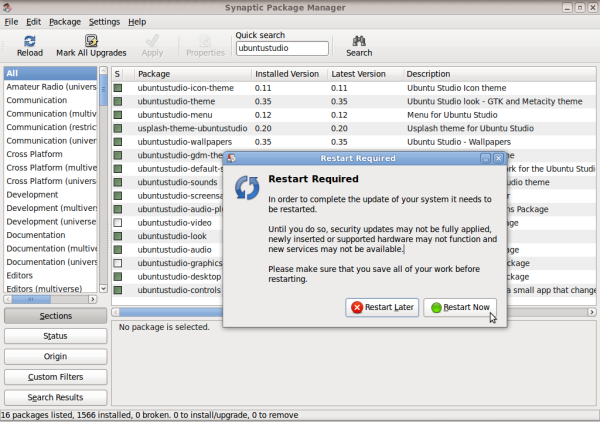
Task: Click the section list down scroll arrow
Action: 103,288
